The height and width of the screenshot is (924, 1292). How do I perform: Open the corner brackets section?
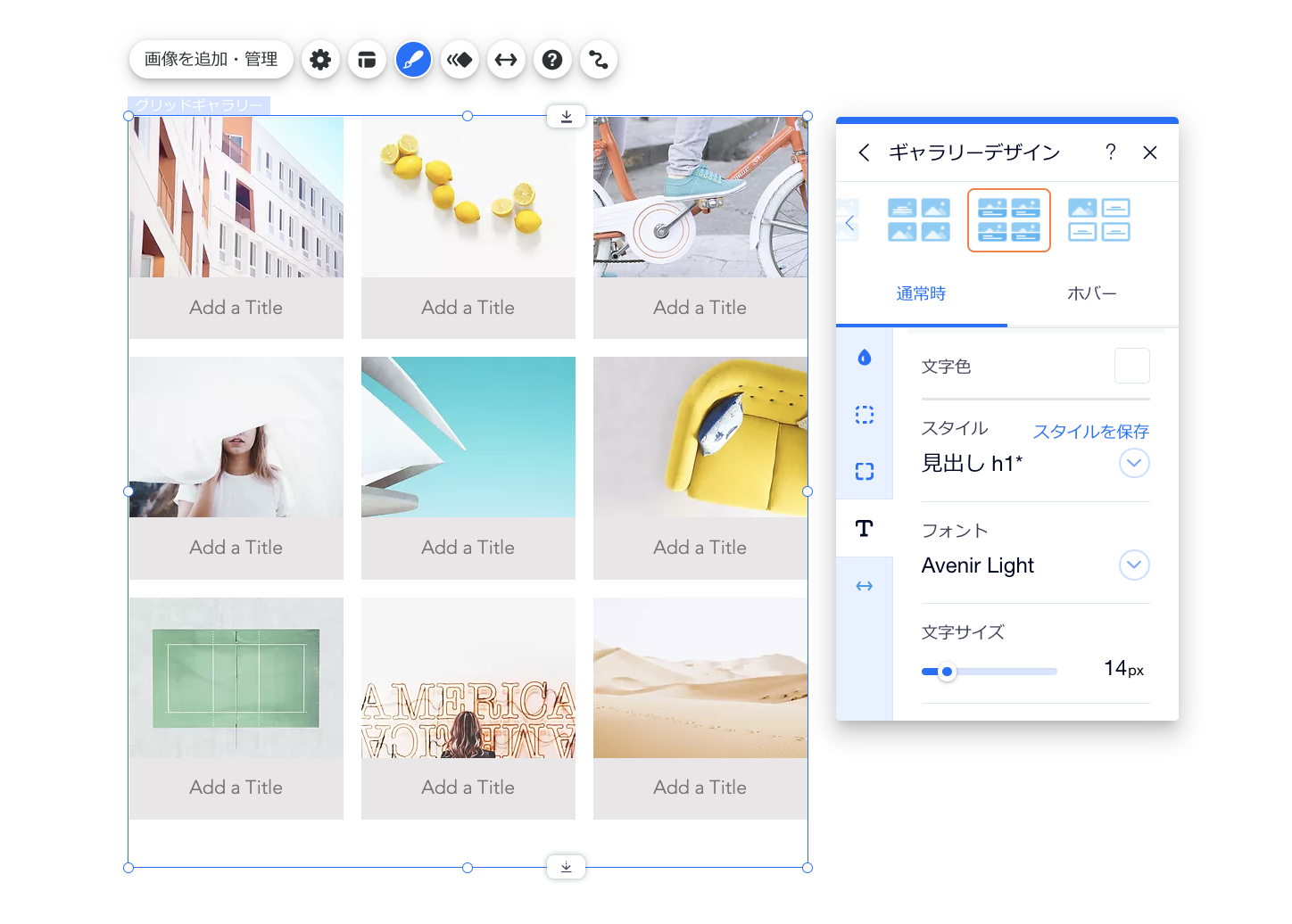[x=865, y=472]
